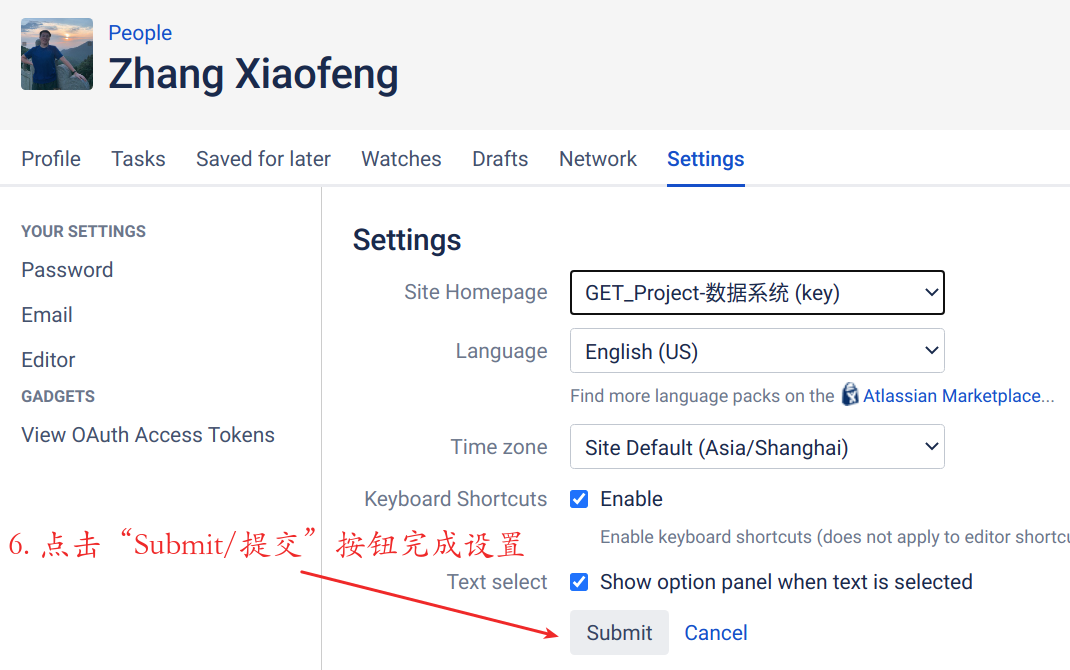Expand the Language dropdown

click(x=757, y=351)
